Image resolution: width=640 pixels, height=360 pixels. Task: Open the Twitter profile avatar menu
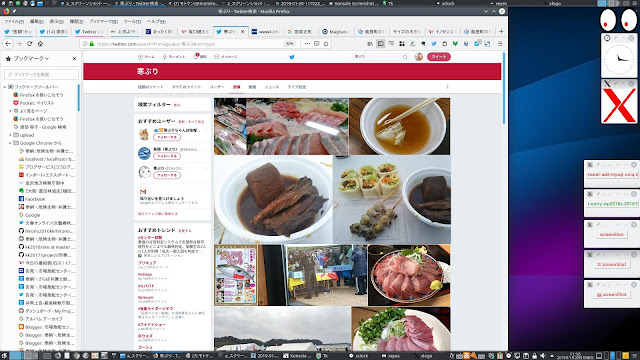(x=419, y=57)
